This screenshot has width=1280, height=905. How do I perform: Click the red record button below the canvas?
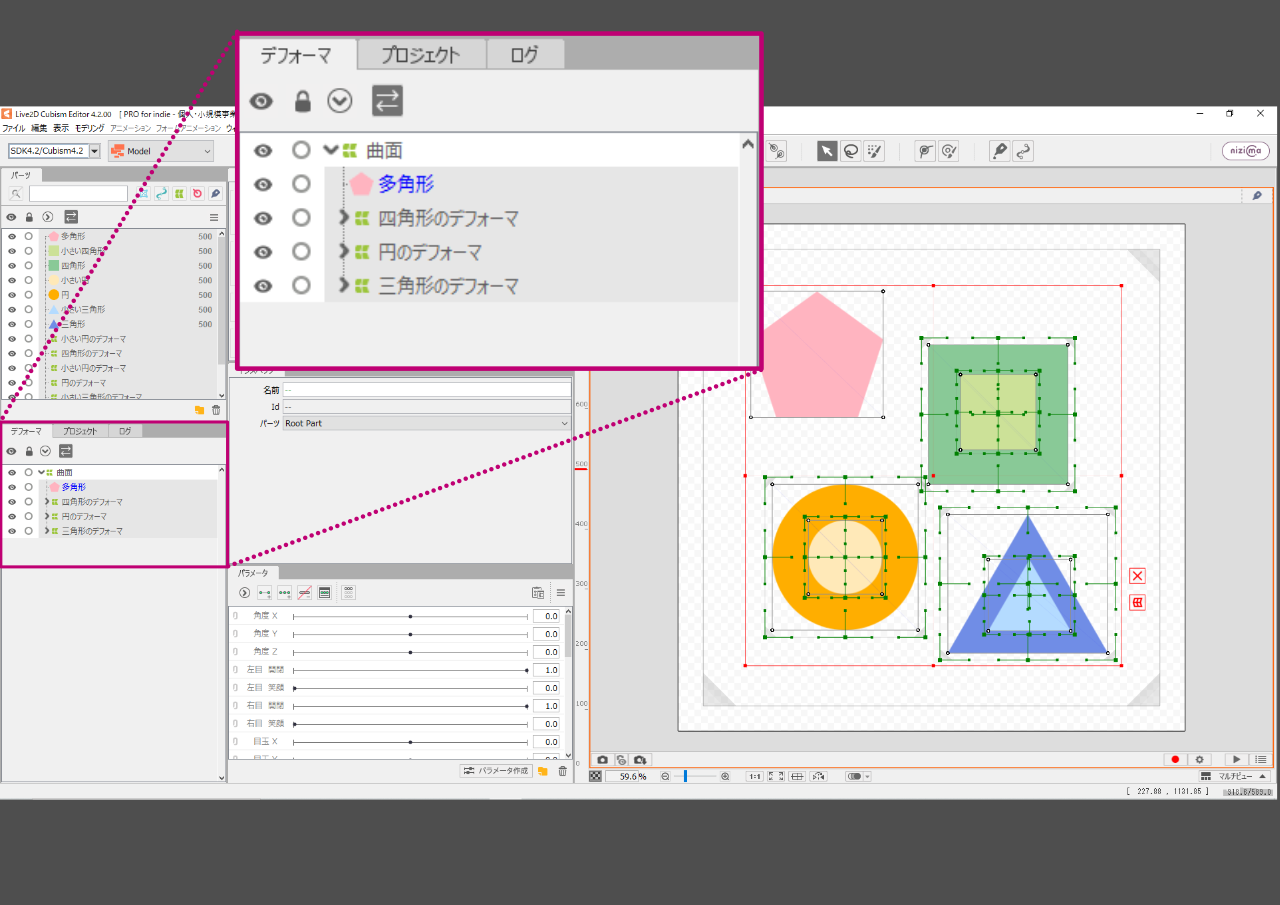click(x=1176, y=760)
